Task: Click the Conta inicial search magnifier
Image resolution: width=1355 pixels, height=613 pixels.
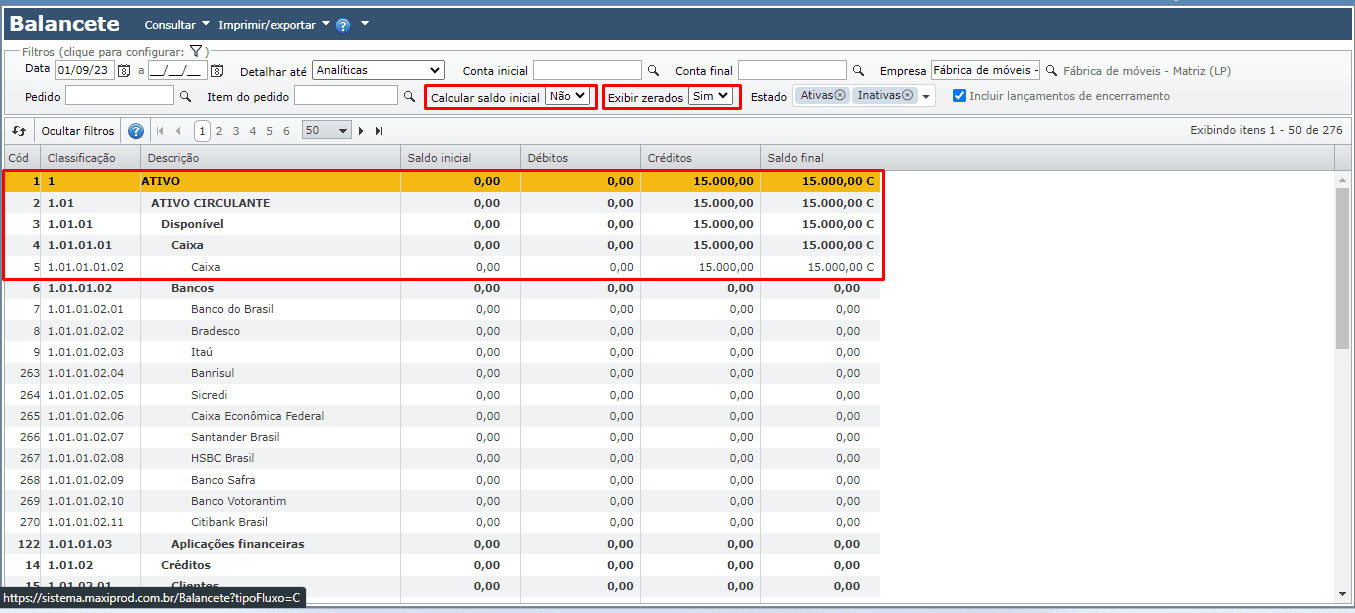Action: 653,71
